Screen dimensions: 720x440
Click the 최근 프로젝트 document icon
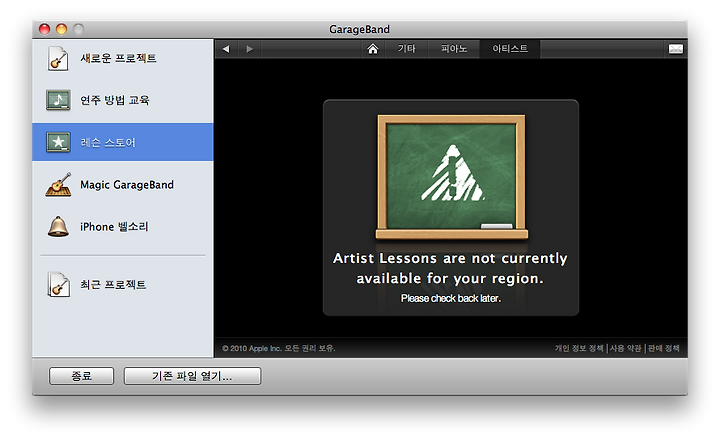(58, 285)
